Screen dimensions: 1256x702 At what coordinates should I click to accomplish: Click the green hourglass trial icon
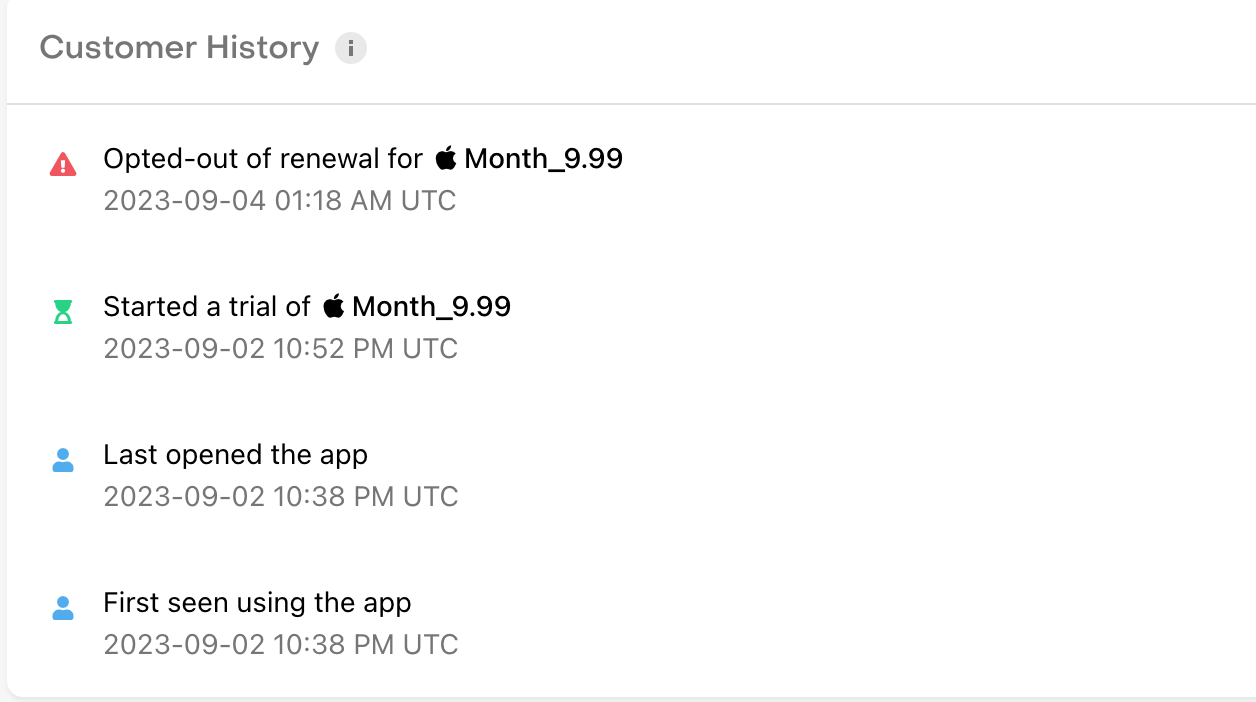coord(63,313)
